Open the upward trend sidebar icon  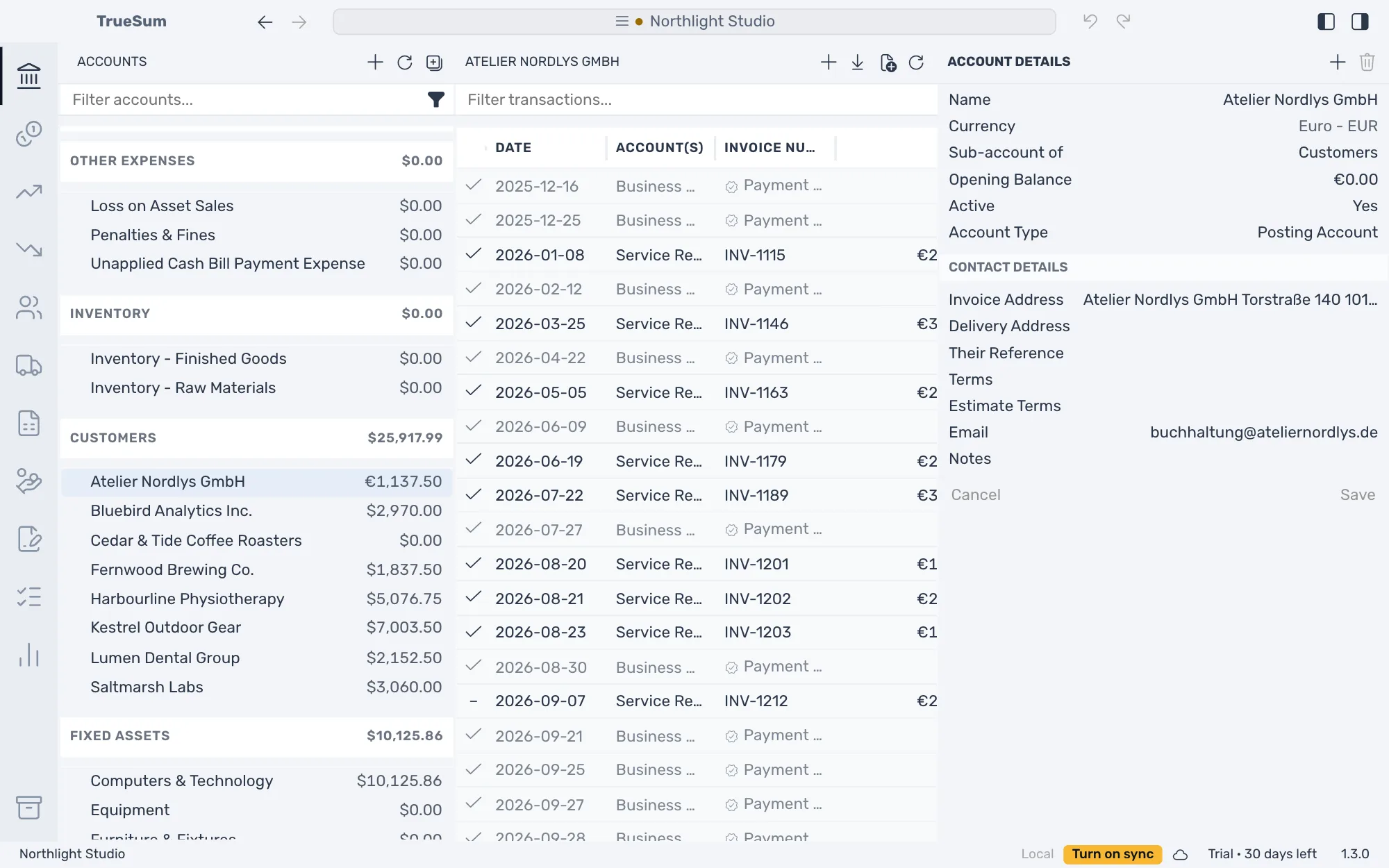[28, 192]
